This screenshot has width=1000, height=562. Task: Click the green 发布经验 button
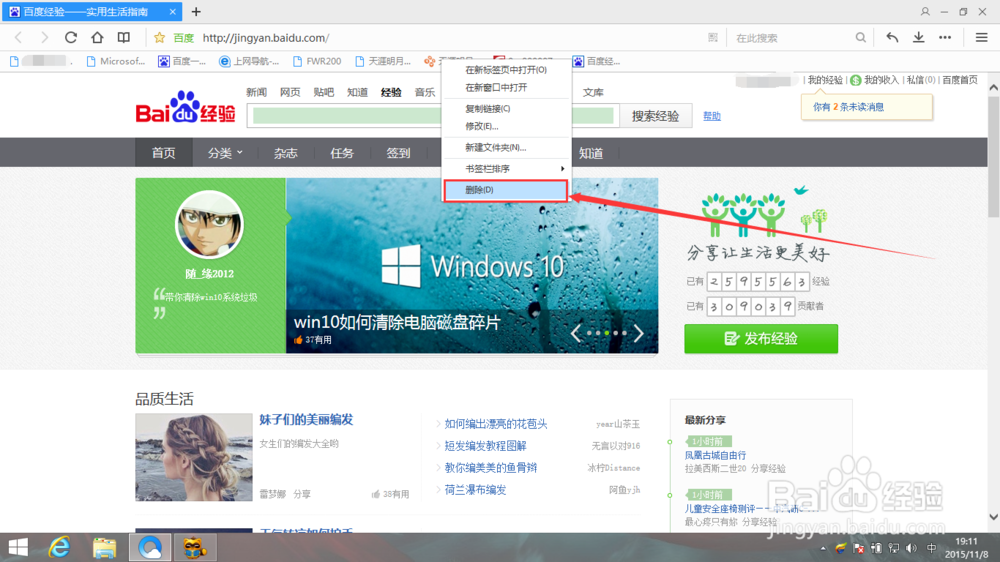pyautogui.click(x=761, y=339)
